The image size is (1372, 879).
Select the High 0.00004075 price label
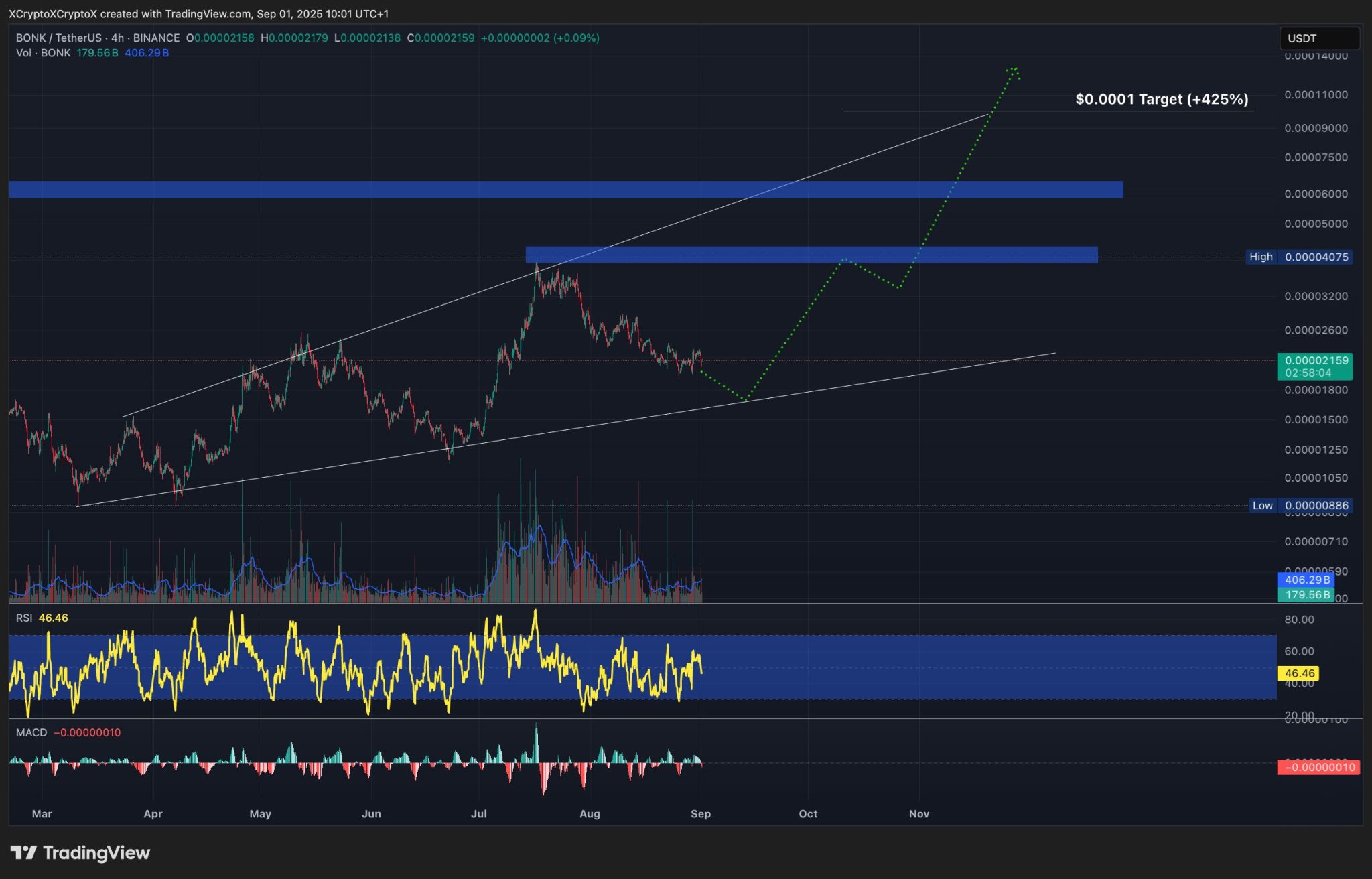[1298, 257]
